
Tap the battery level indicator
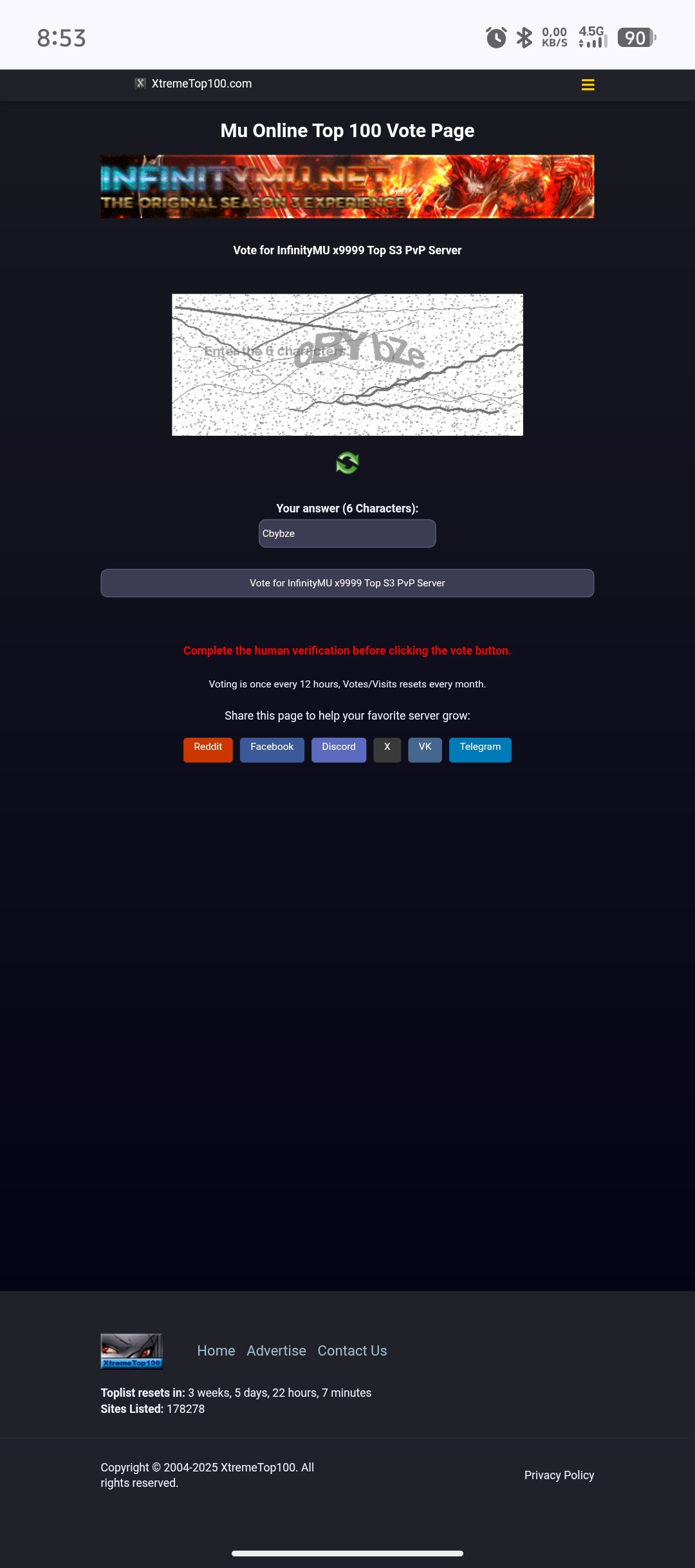coord(636,37)
